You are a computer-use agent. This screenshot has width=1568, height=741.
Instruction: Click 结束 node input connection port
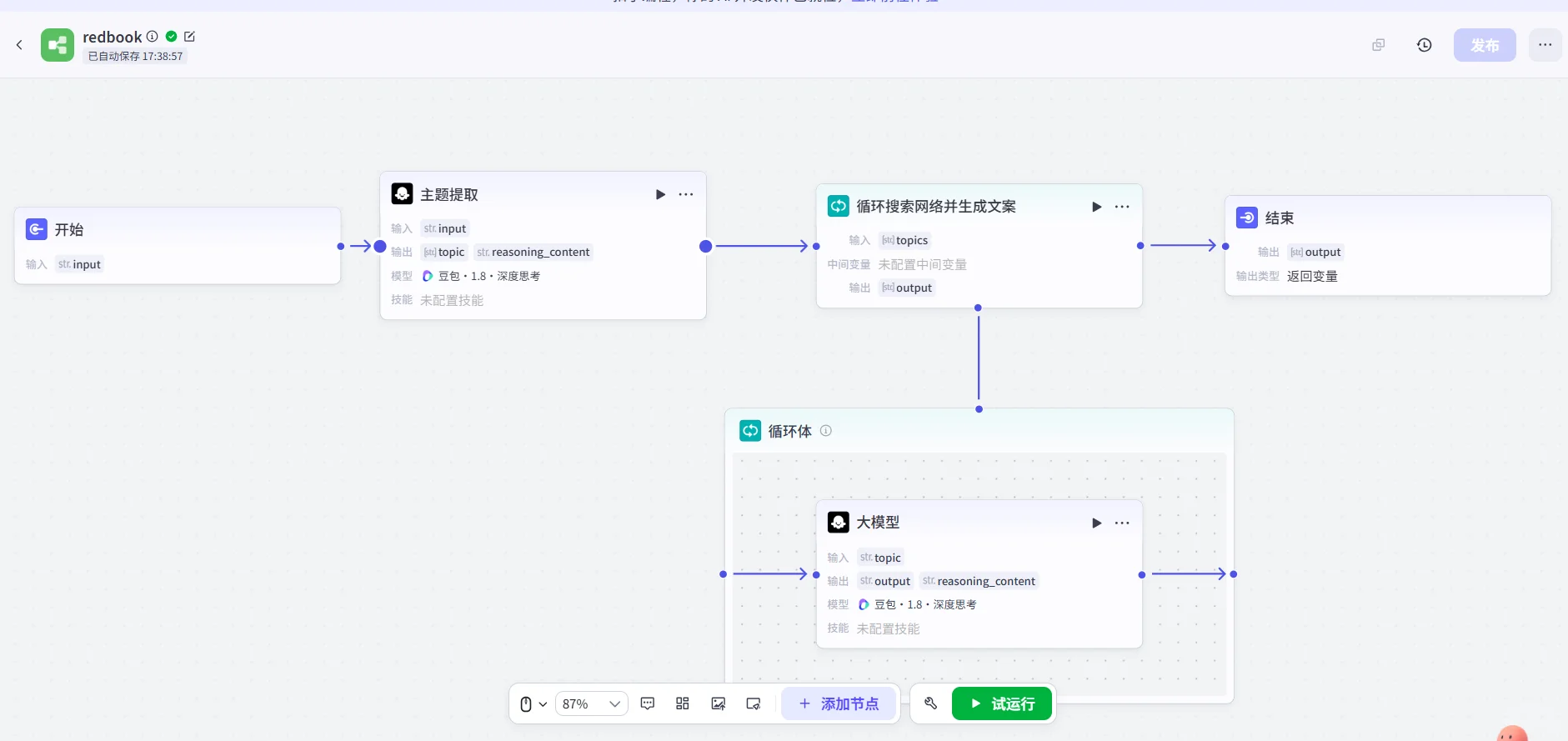[1225, 246]
